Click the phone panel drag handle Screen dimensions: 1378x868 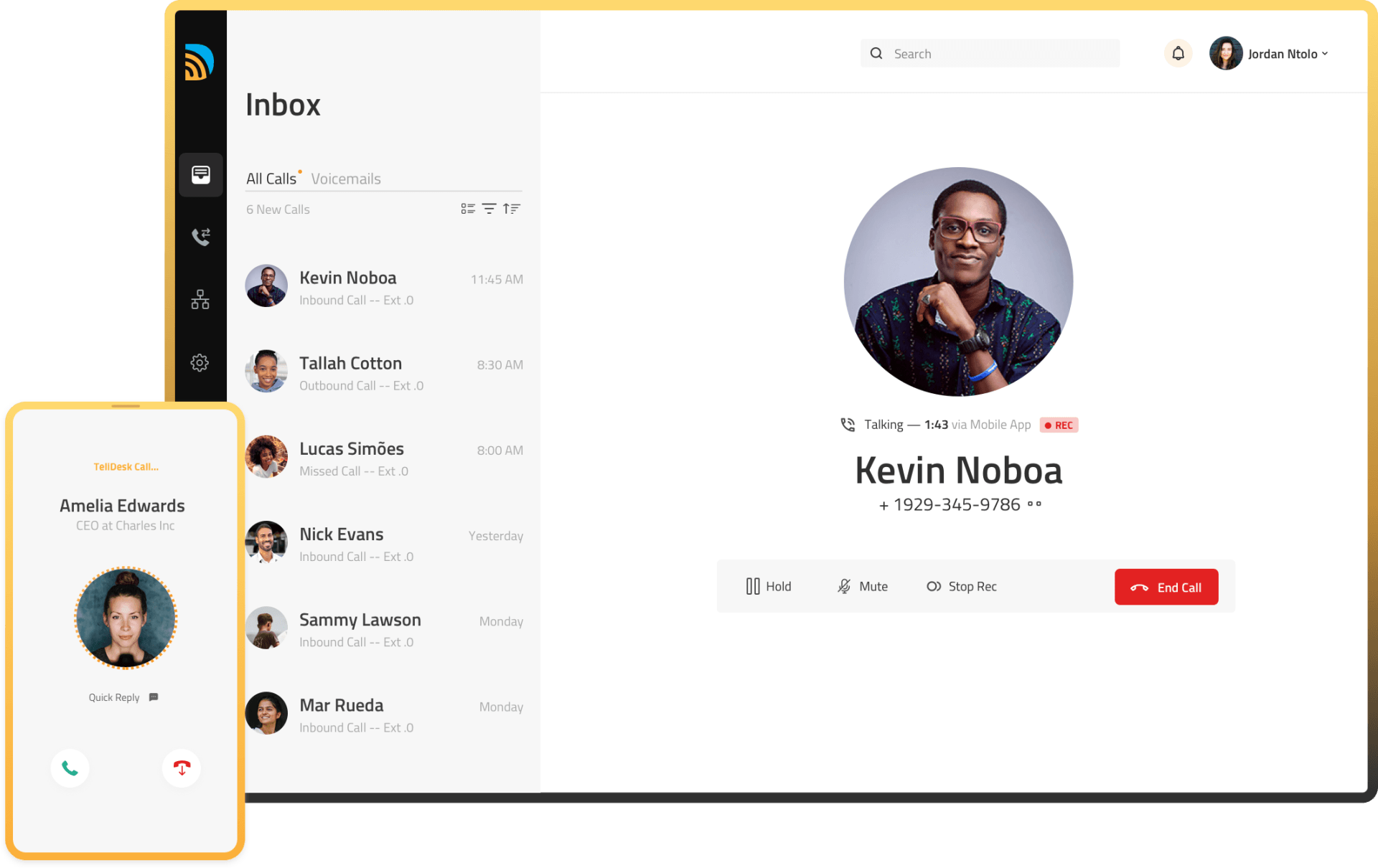(126, 406)
